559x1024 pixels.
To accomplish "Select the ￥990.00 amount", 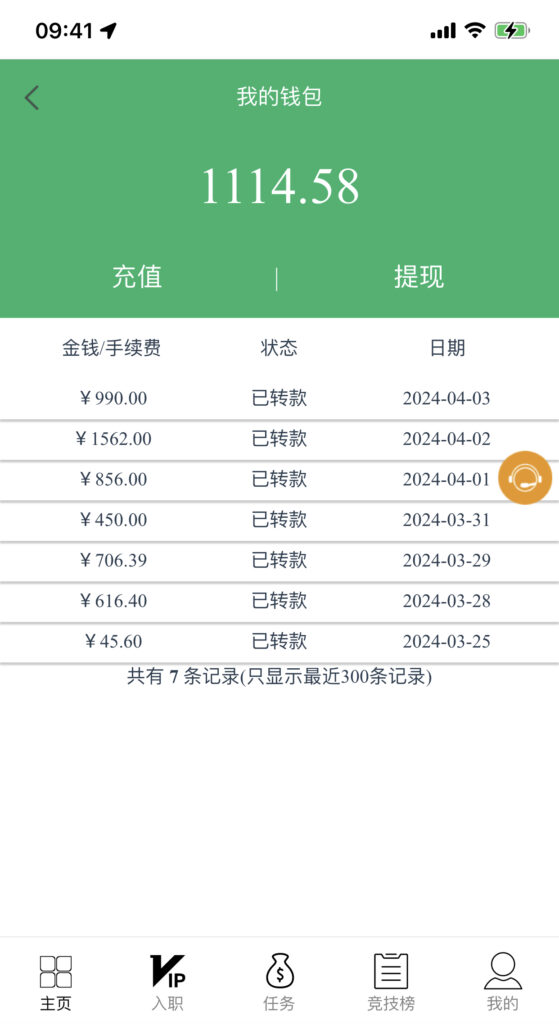I will tap(112, 398).
